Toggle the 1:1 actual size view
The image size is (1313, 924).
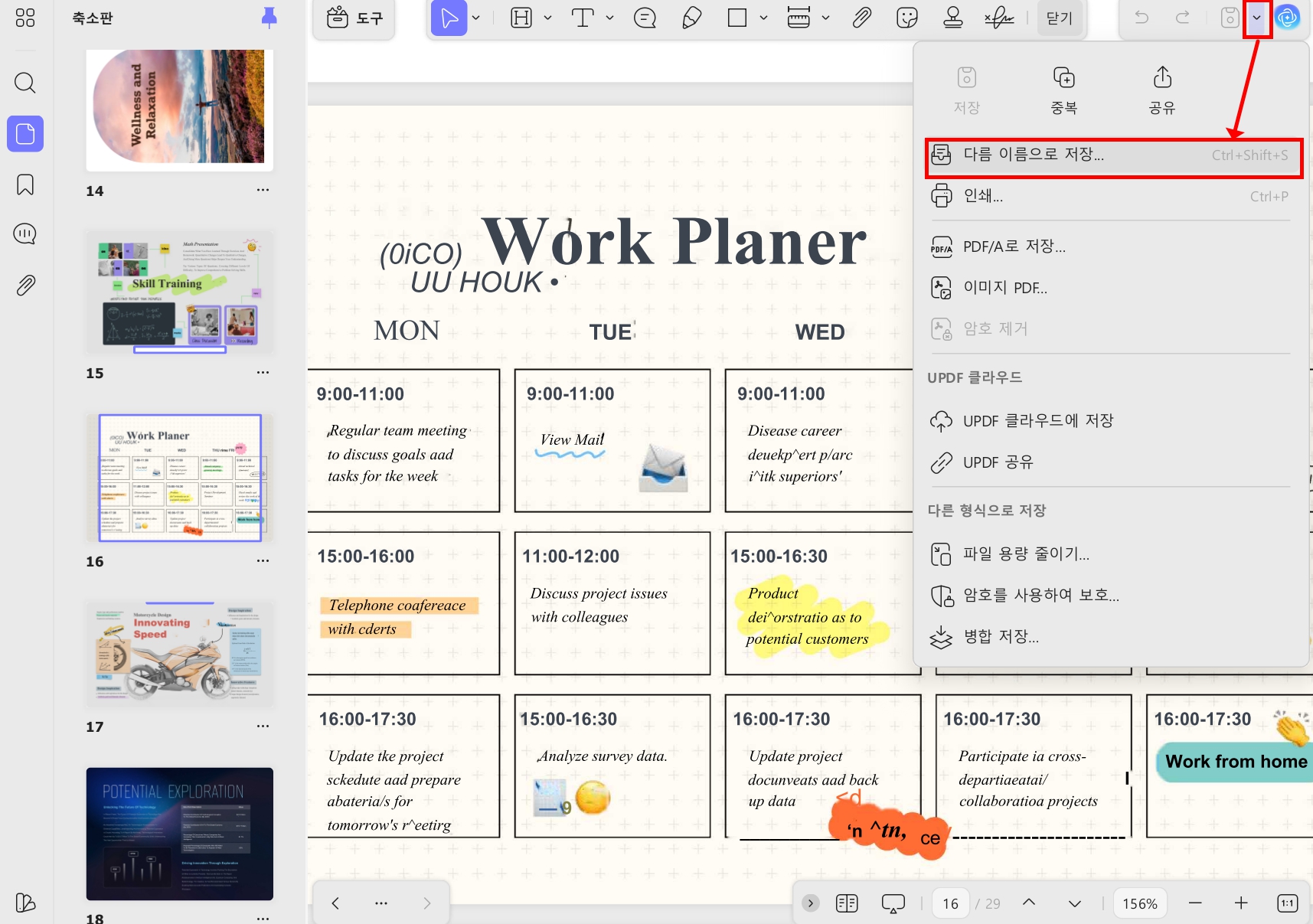[x=1288, y=903]
